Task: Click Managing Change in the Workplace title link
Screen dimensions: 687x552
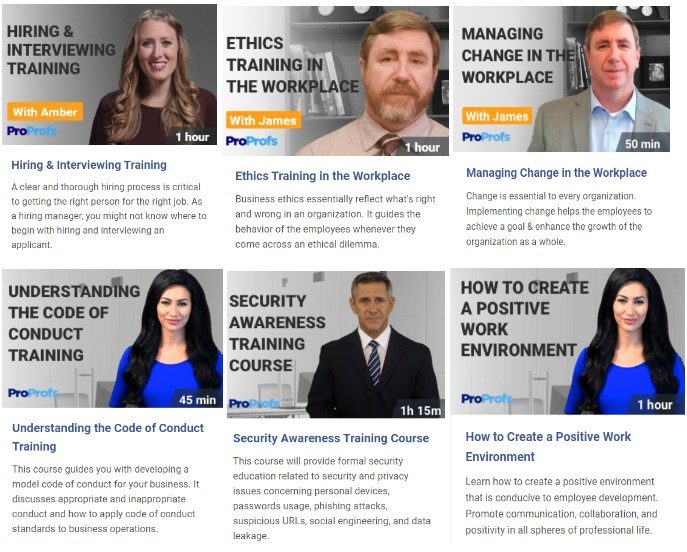Action: pyautogui.click(x=556, y=173)
